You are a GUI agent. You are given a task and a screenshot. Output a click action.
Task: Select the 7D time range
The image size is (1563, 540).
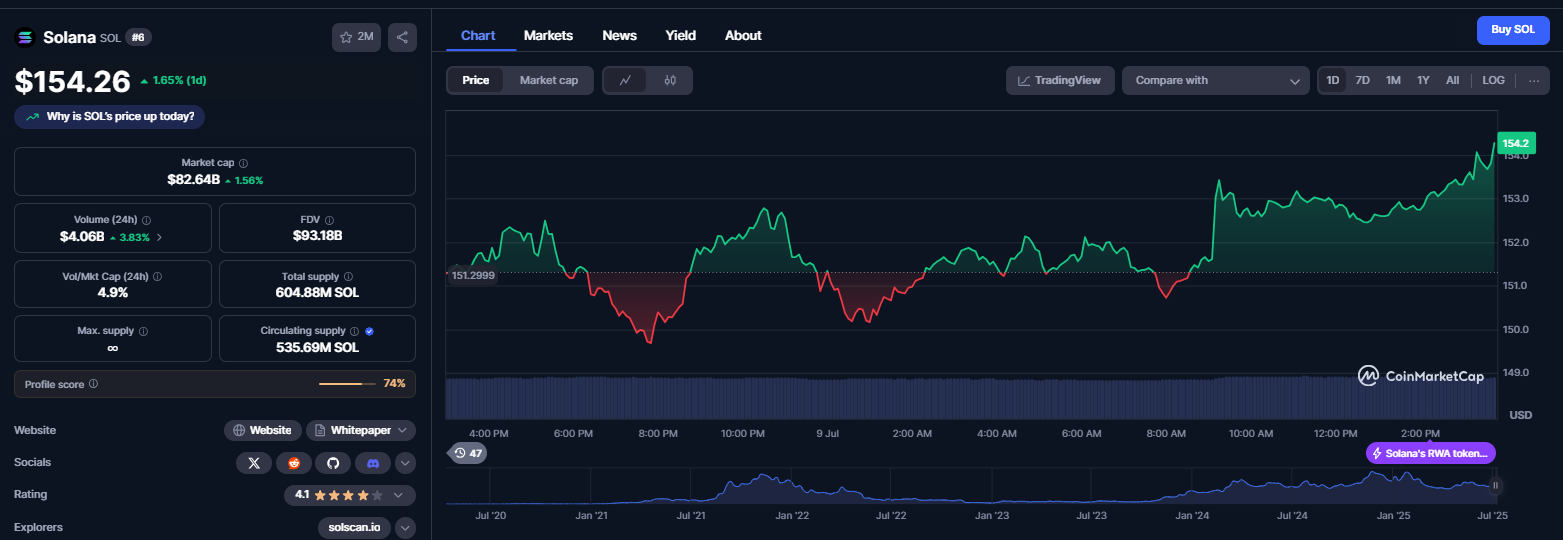(x=1362, y=80)
